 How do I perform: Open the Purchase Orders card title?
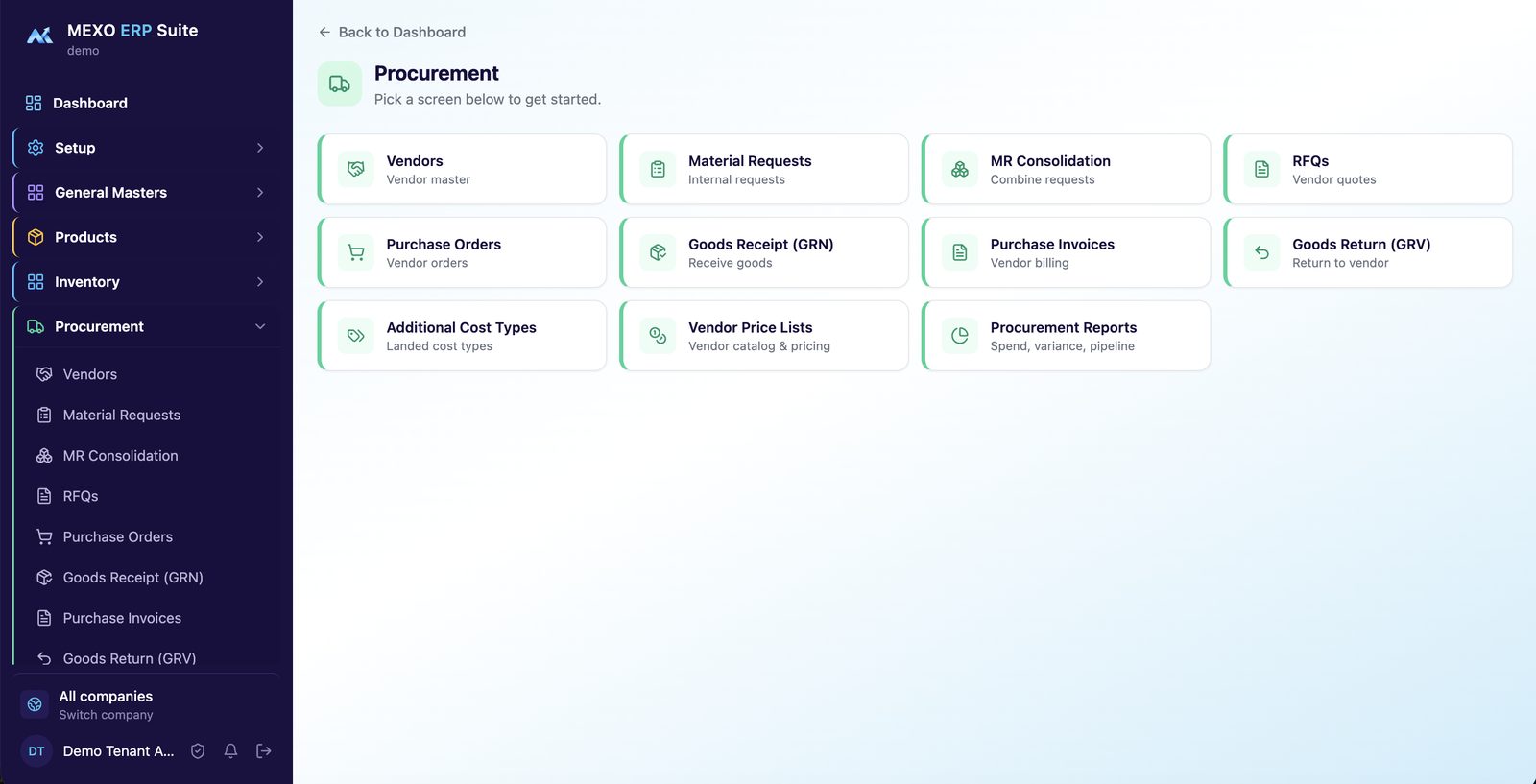click(x=444, y=245)
